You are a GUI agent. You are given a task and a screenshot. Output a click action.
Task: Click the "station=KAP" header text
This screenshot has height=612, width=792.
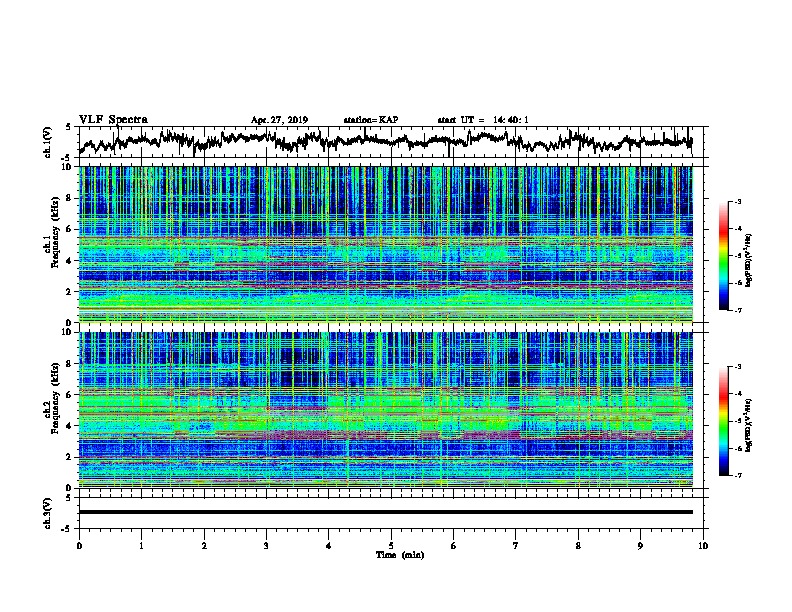371,120
